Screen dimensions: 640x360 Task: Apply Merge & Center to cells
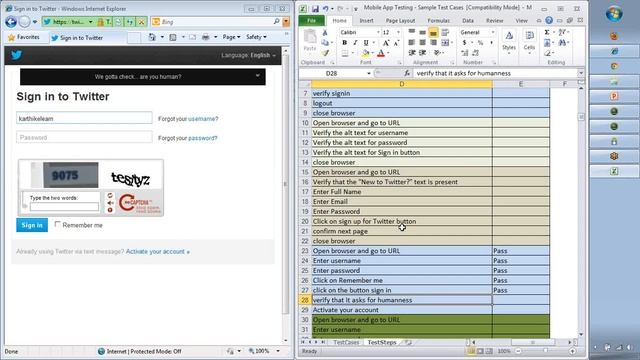[445, 42]
